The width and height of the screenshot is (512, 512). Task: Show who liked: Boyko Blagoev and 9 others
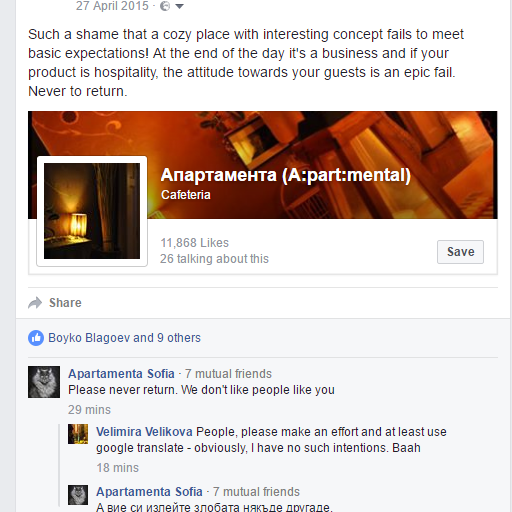[124, 338]
